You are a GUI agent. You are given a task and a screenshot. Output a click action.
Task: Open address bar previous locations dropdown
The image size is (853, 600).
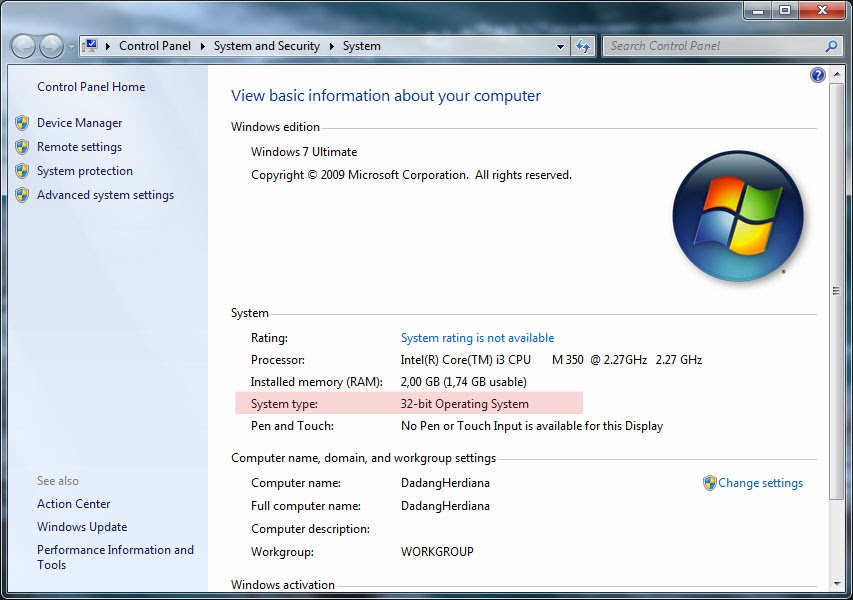[560, 47]
